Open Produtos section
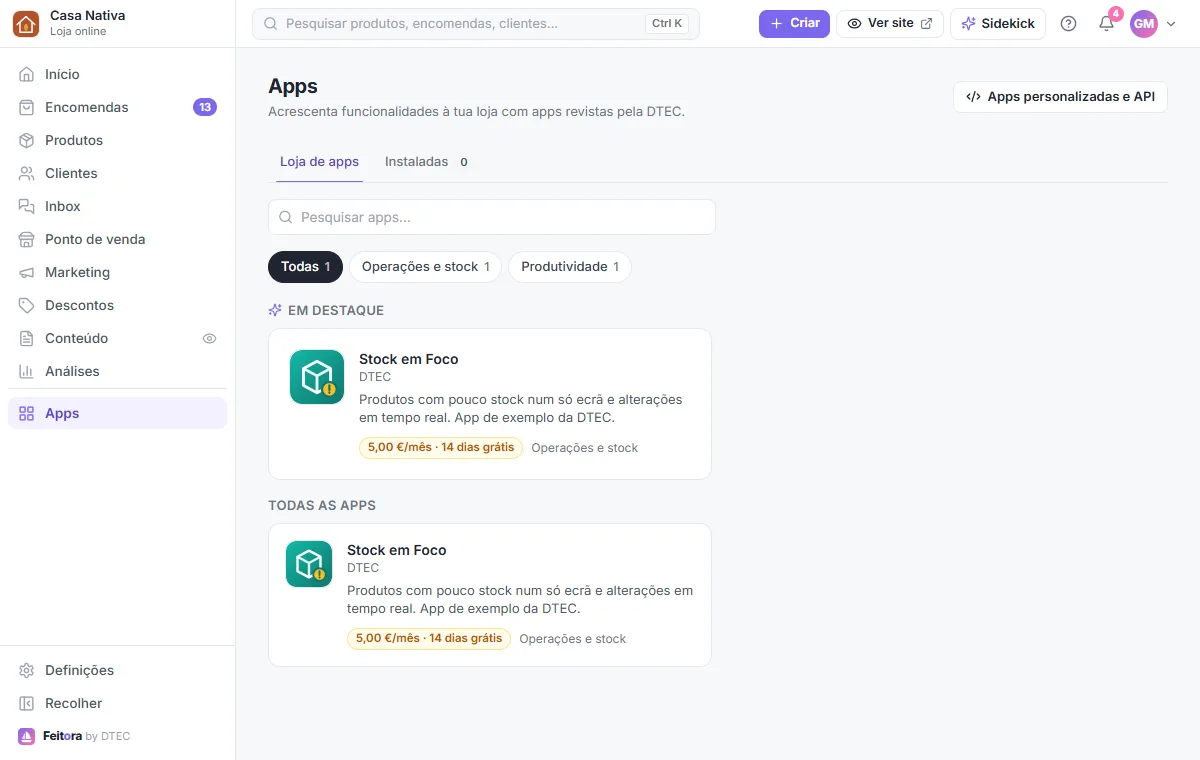 tap(117, 140)
